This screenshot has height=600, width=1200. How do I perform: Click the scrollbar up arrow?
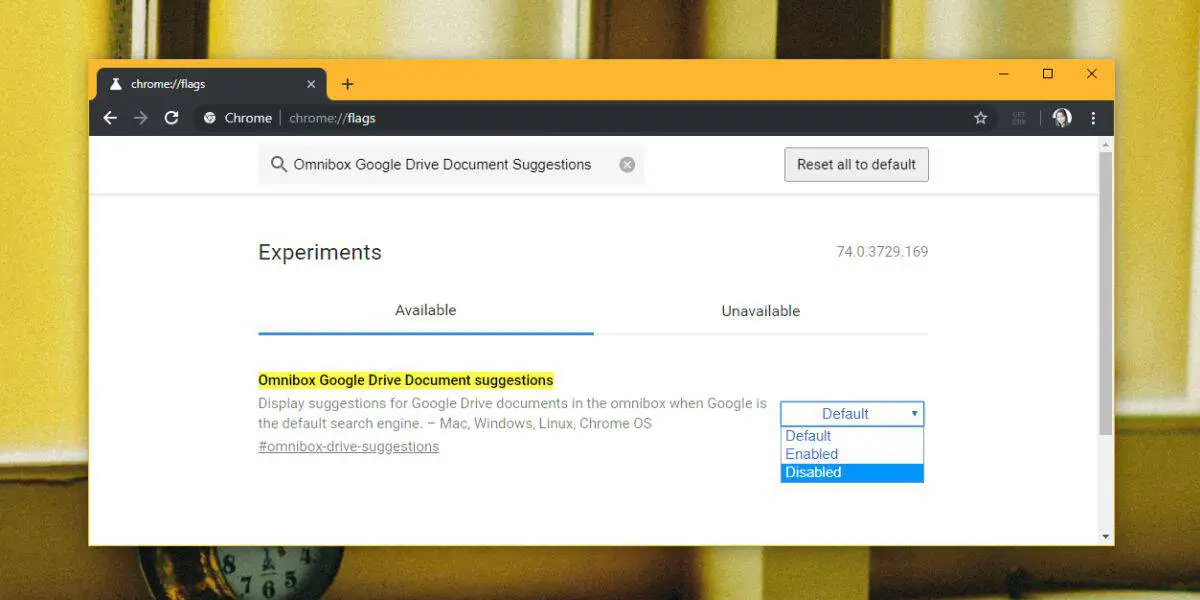1105,144
